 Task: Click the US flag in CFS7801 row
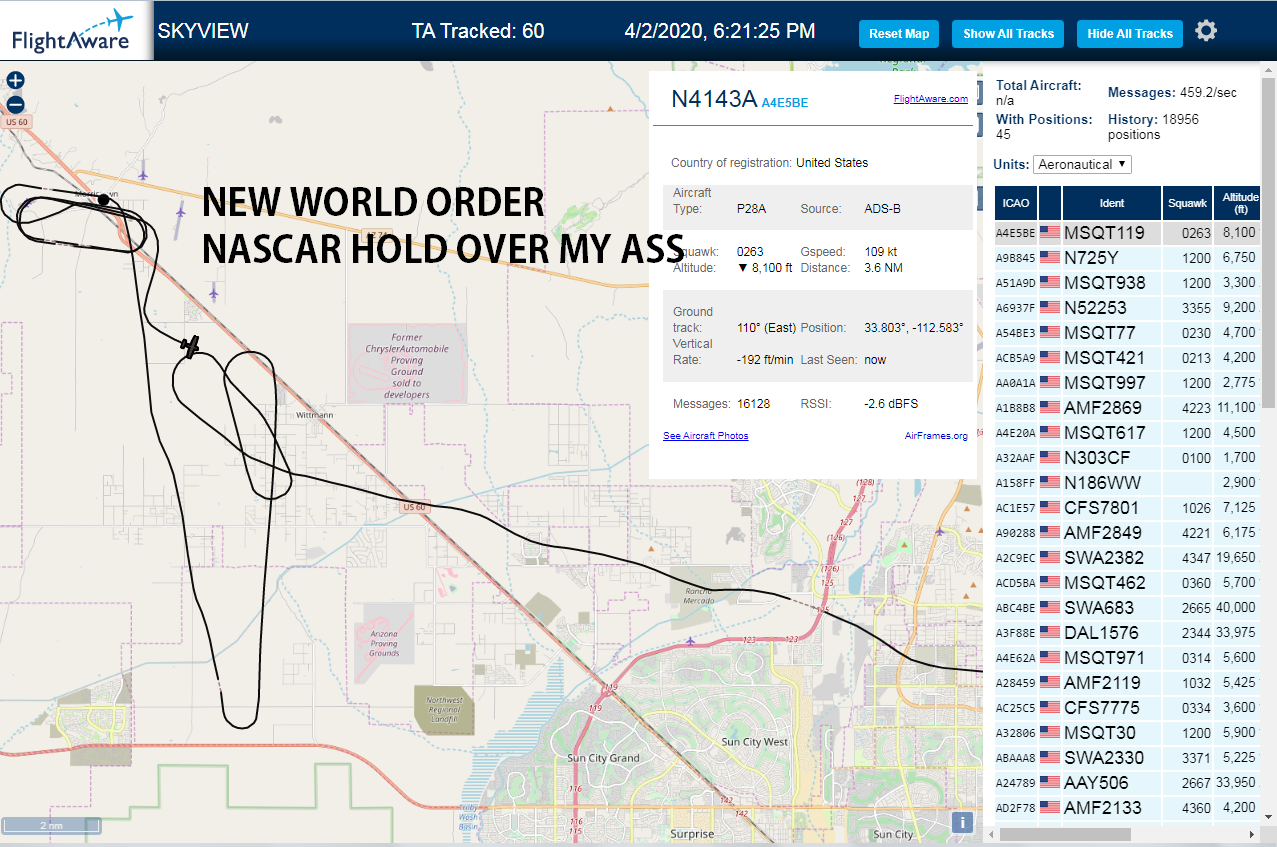coord(1050,508)
